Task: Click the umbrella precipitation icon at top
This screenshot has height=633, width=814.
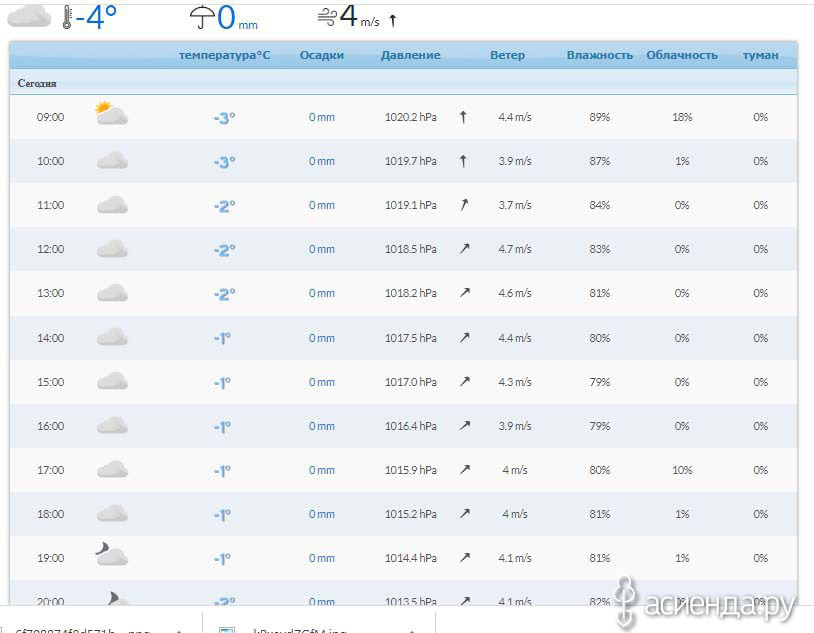Action: point(202,17)
